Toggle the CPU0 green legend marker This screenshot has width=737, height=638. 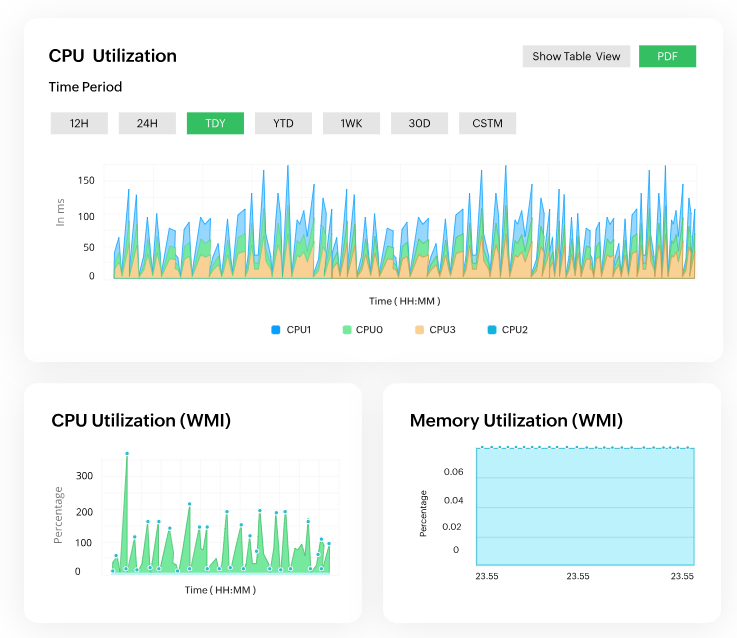click(x=346, y=329)
